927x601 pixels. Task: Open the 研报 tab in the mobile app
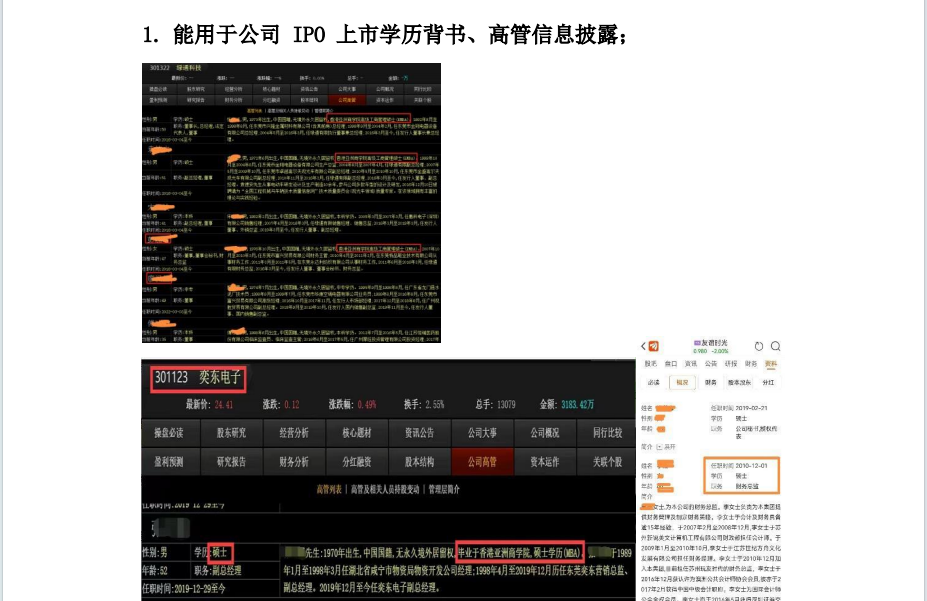[731, 364]
